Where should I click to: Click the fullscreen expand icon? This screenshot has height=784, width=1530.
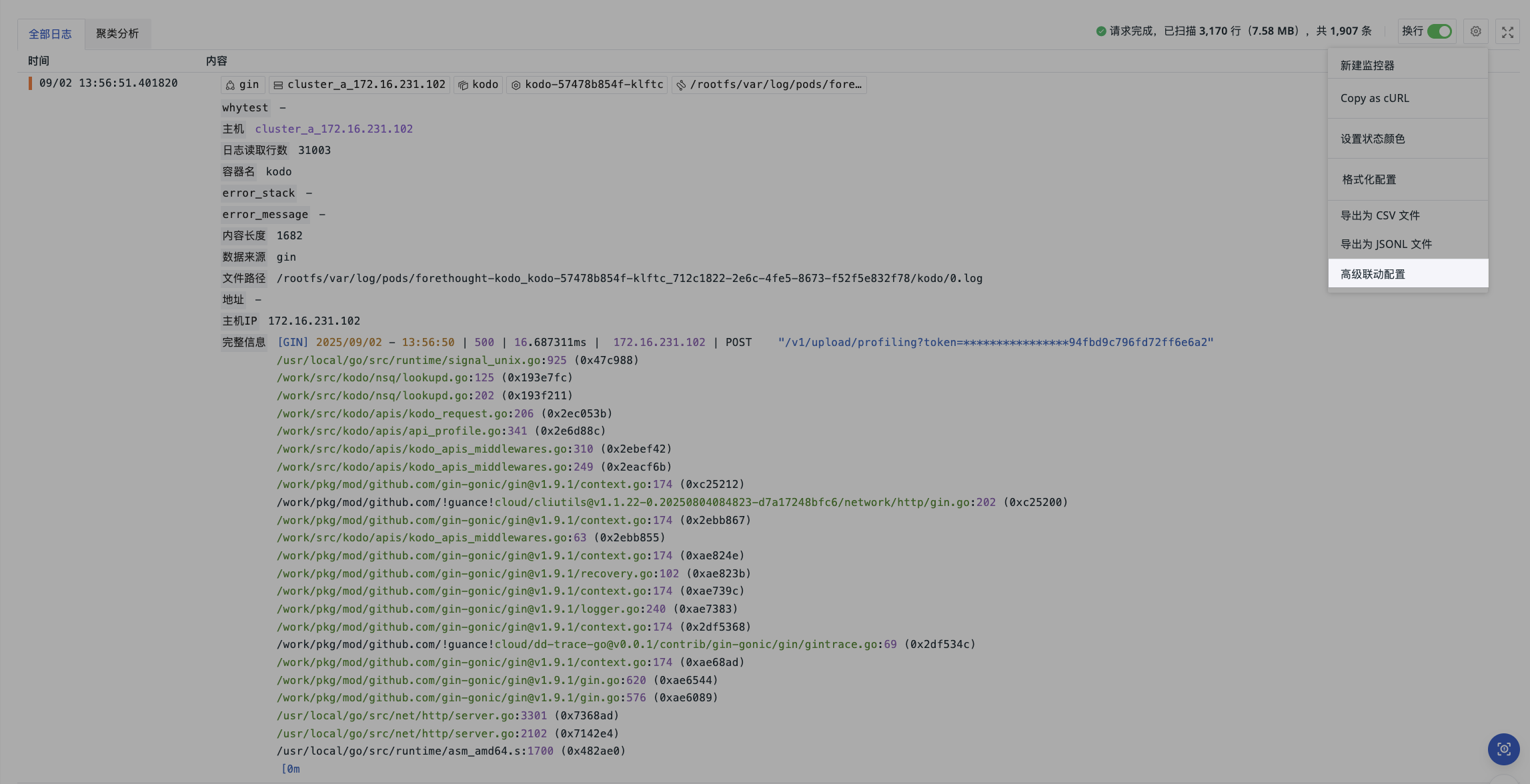(x=1507, y=31)
